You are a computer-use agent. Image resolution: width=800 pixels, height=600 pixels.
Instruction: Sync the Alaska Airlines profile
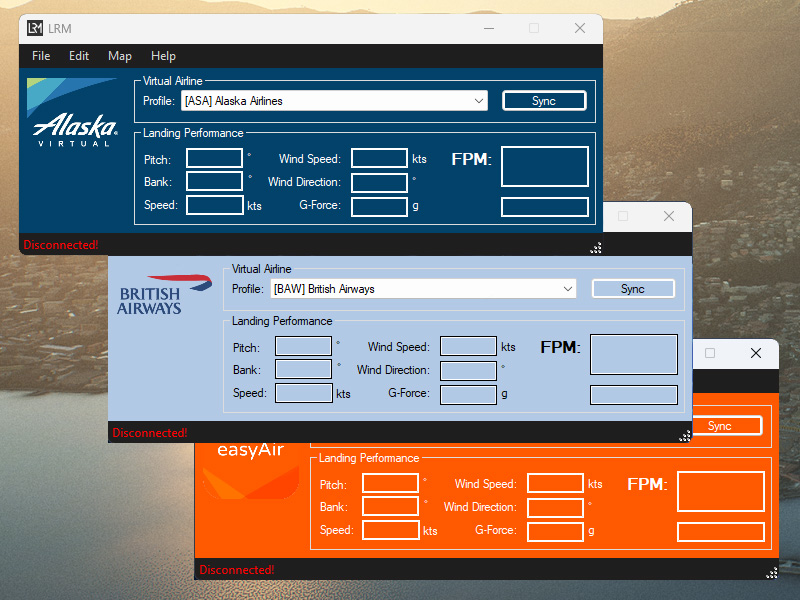click(x=544, y=101)
